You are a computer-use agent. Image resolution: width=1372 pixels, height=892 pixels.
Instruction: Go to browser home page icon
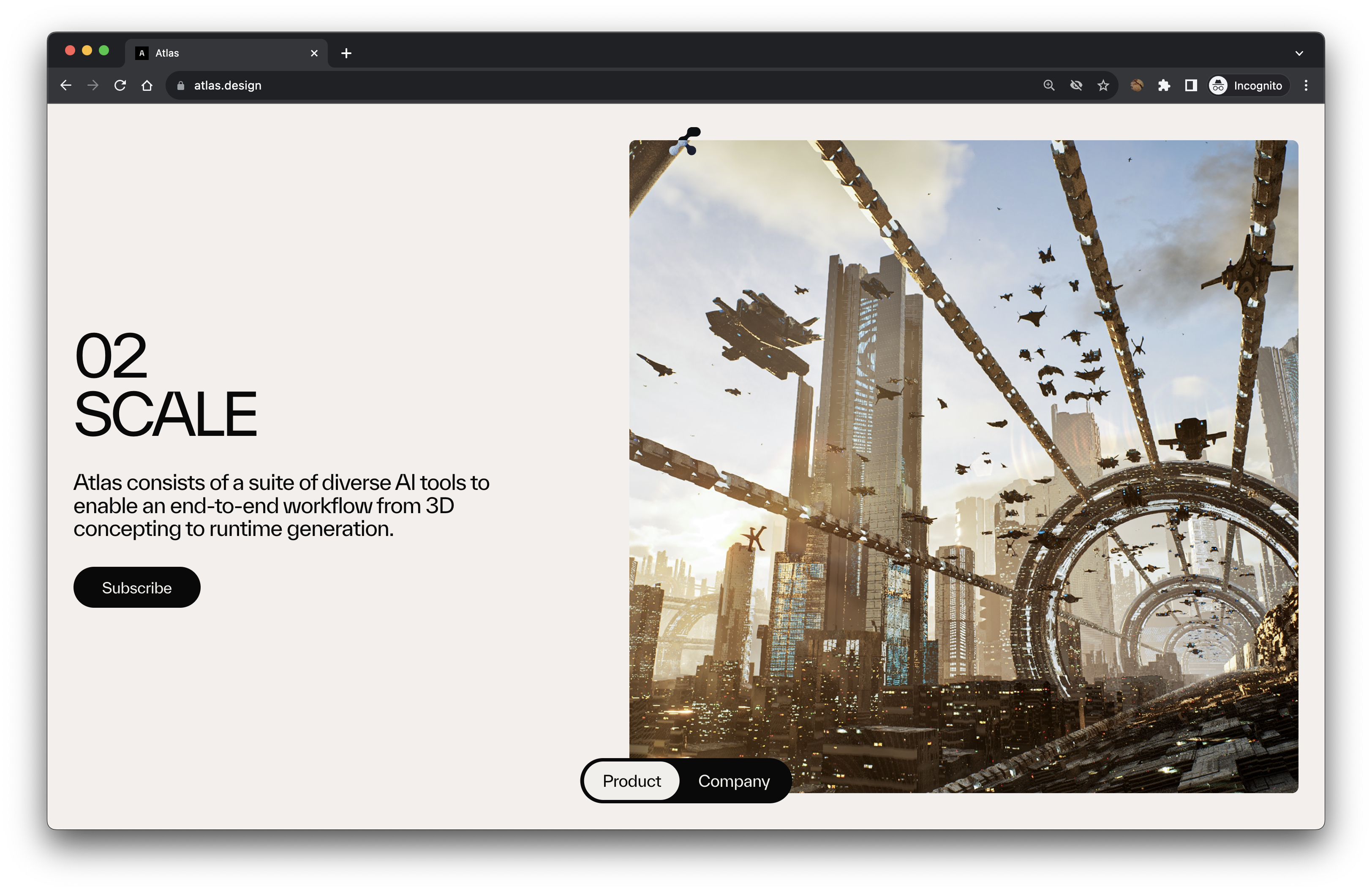[x=147, y=85]
